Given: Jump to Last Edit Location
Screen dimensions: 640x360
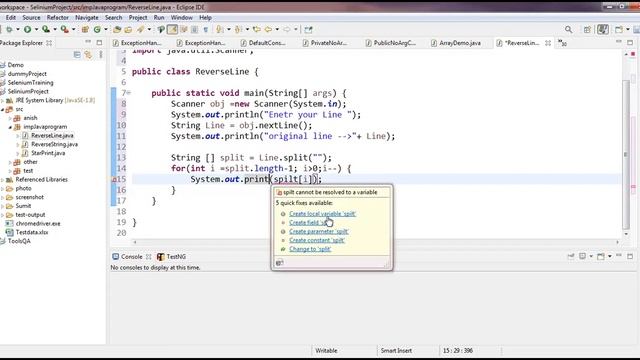Looking at the screenshot, I should click(256, 29).
